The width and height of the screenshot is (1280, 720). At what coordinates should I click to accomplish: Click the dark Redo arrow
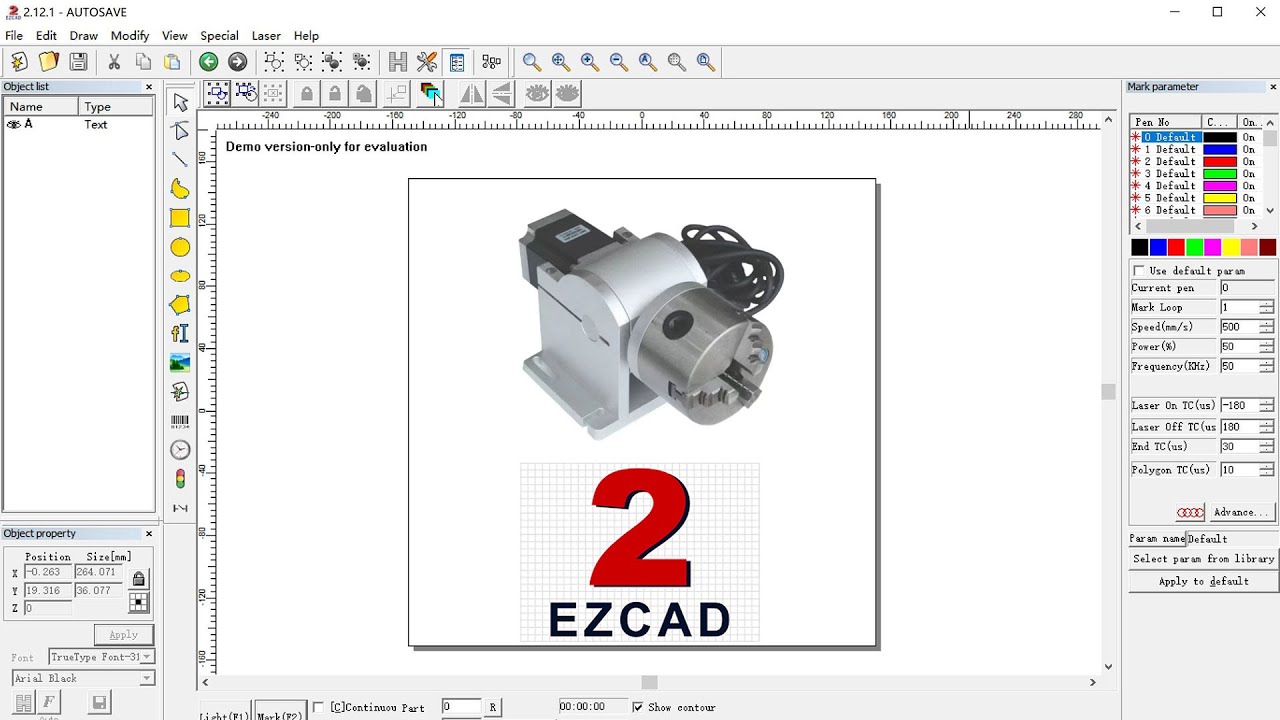coord(237,62)
